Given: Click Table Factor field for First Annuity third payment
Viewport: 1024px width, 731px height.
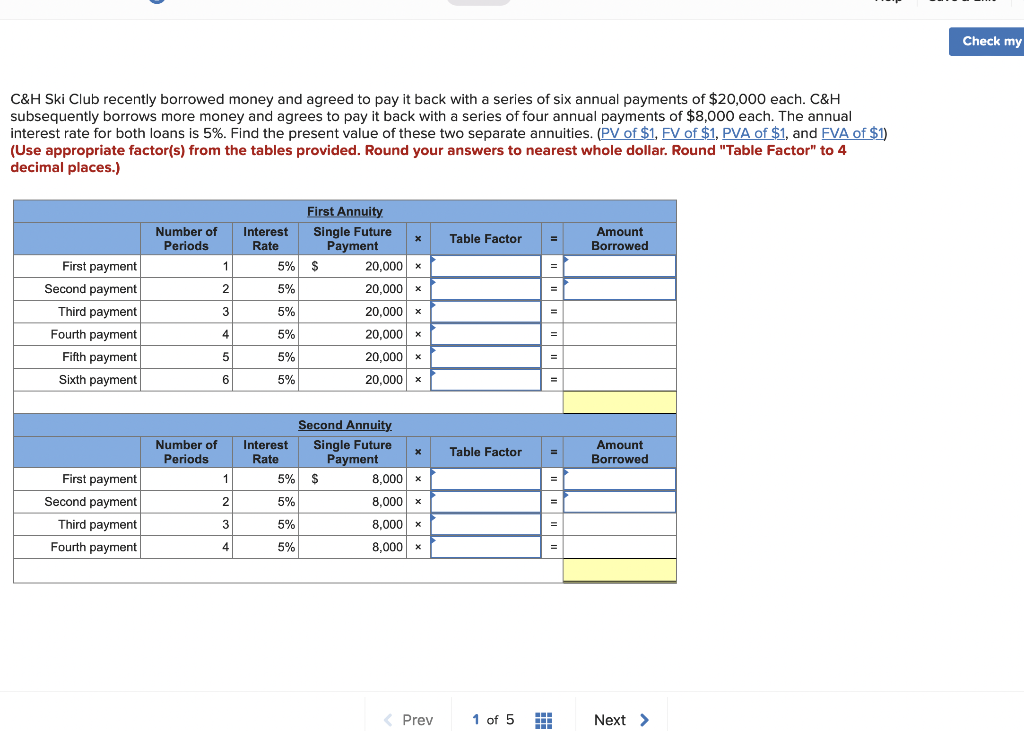Looking at the screenshot, I should [x=486, y=312].
